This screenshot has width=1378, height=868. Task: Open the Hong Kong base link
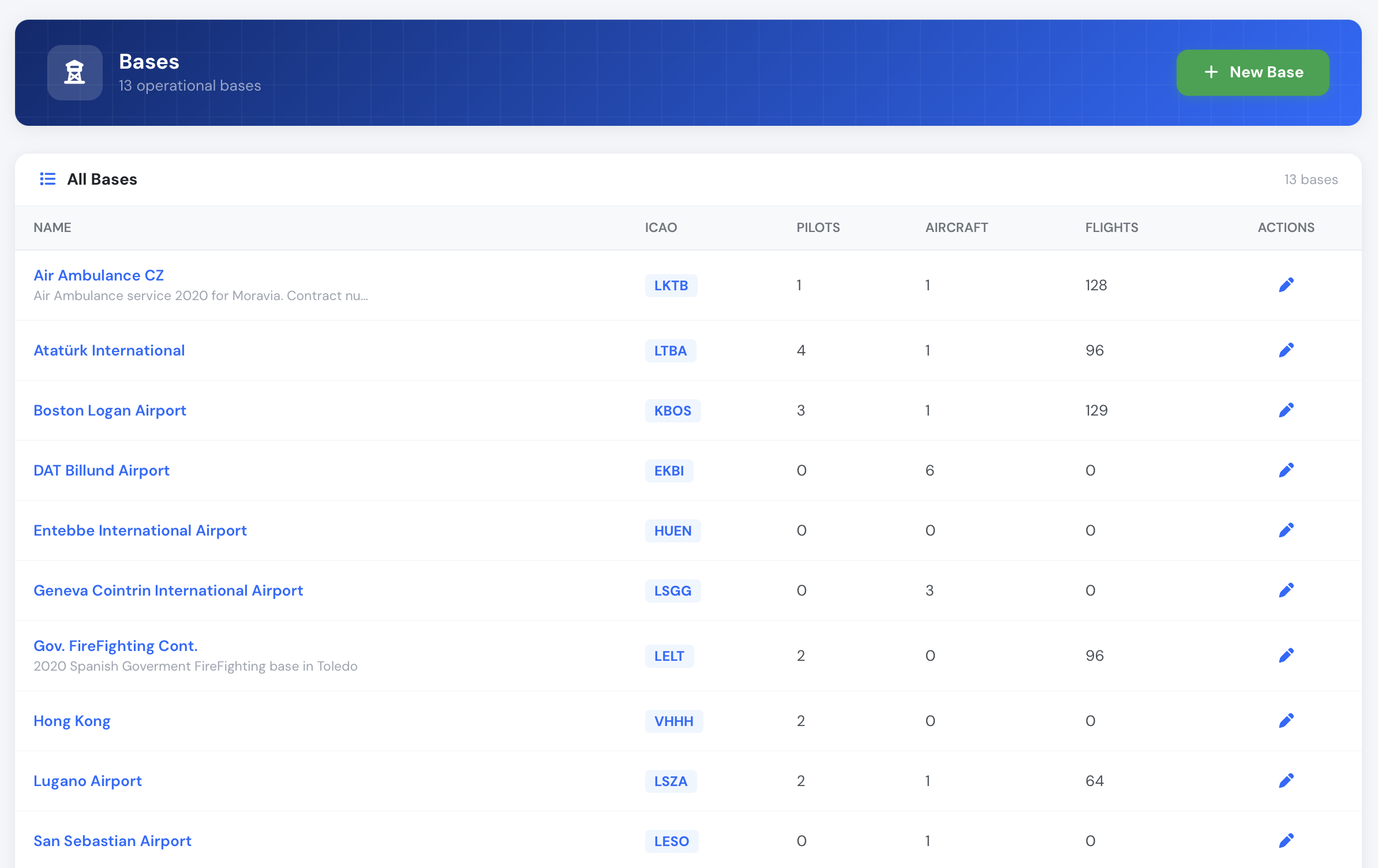tap(72, 721)
